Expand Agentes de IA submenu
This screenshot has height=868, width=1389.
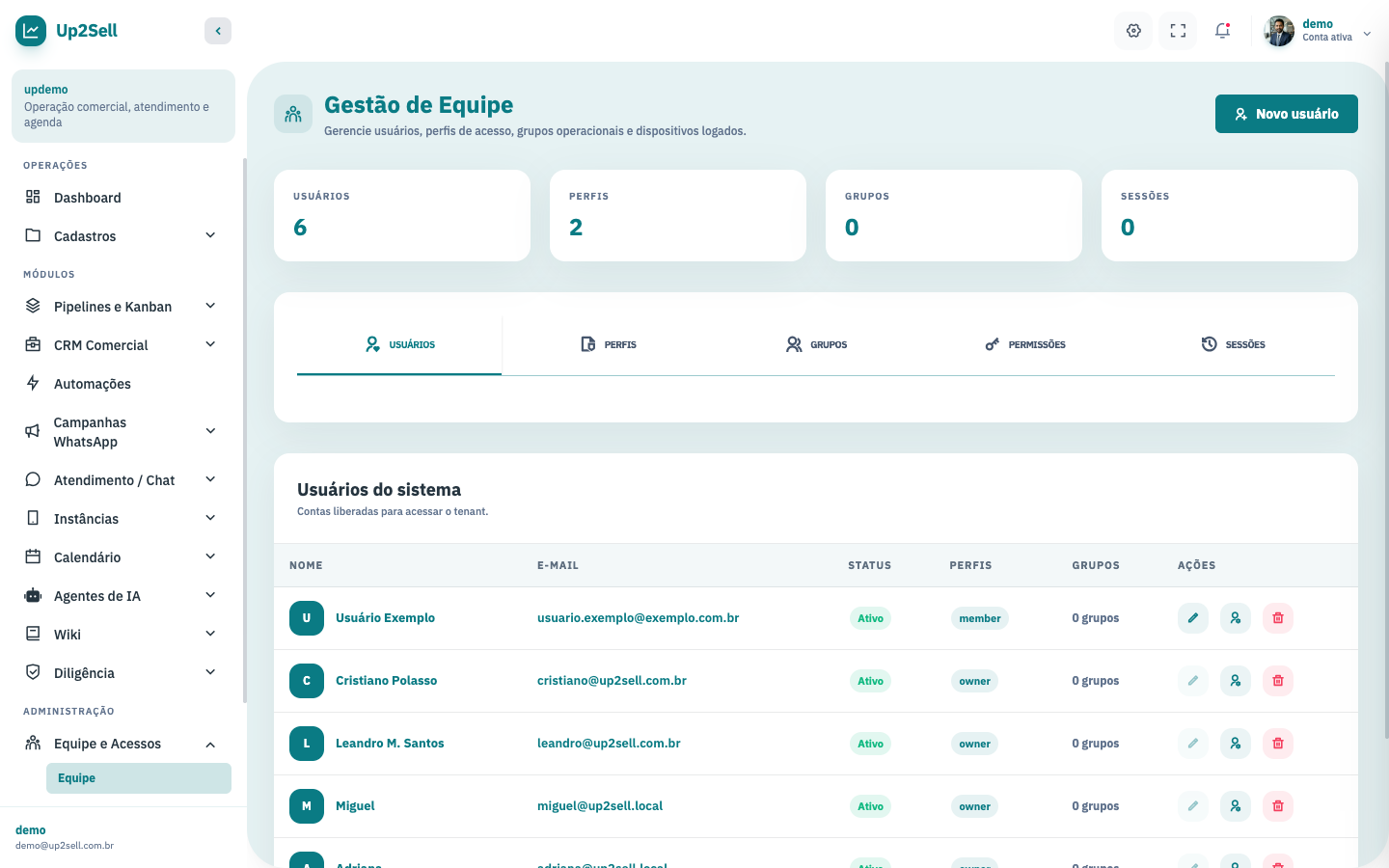click(x=123, y=596)
